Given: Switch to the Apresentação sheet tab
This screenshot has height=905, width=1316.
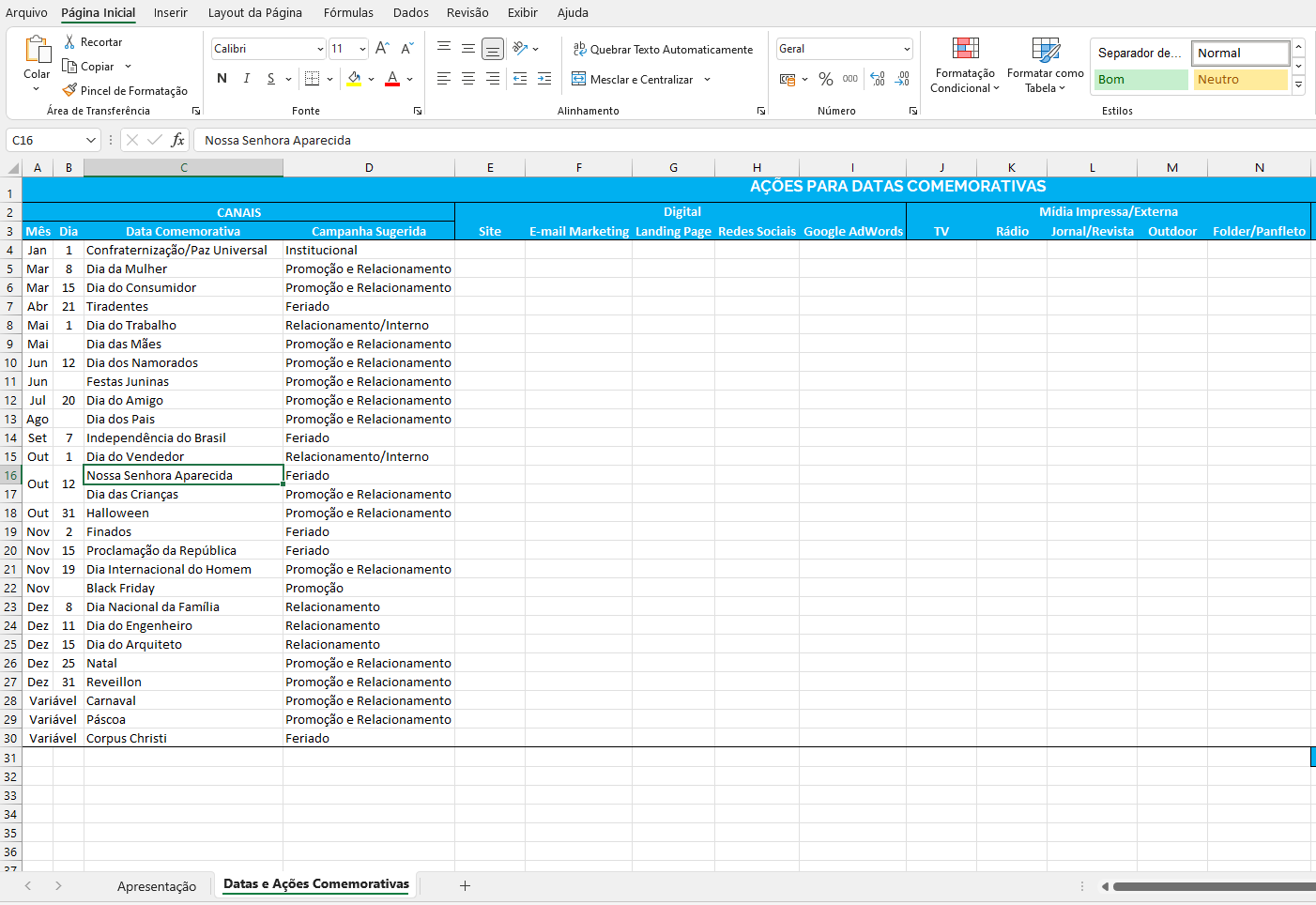Looking at the screenshot, I should click(157, 886).
